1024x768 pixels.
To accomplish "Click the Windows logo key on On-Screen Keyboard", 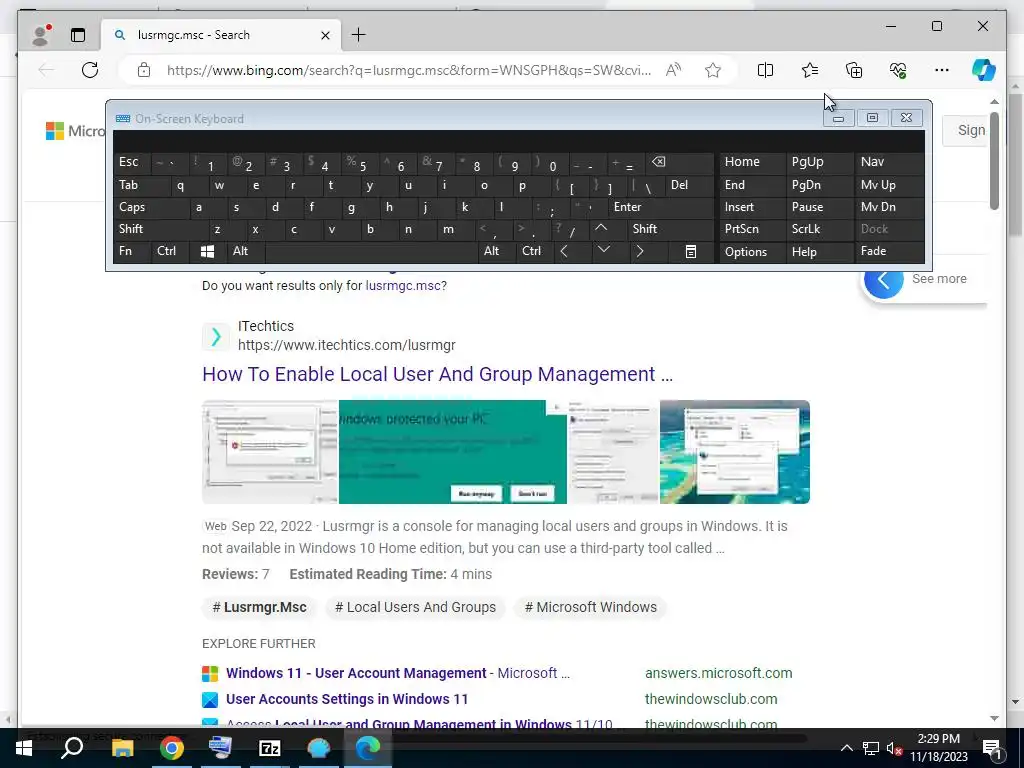I will point(207,251).
